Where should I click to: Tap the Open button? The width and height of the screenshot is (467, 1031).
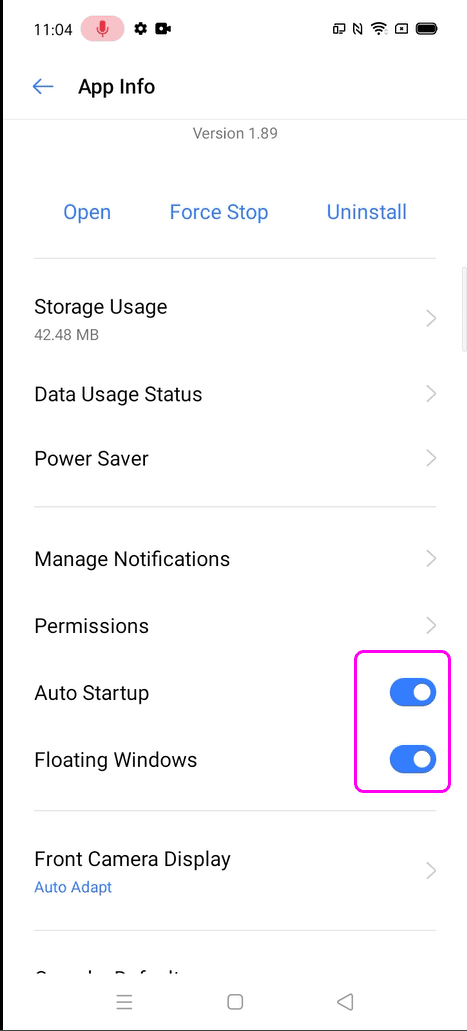(x=87, y=212)
